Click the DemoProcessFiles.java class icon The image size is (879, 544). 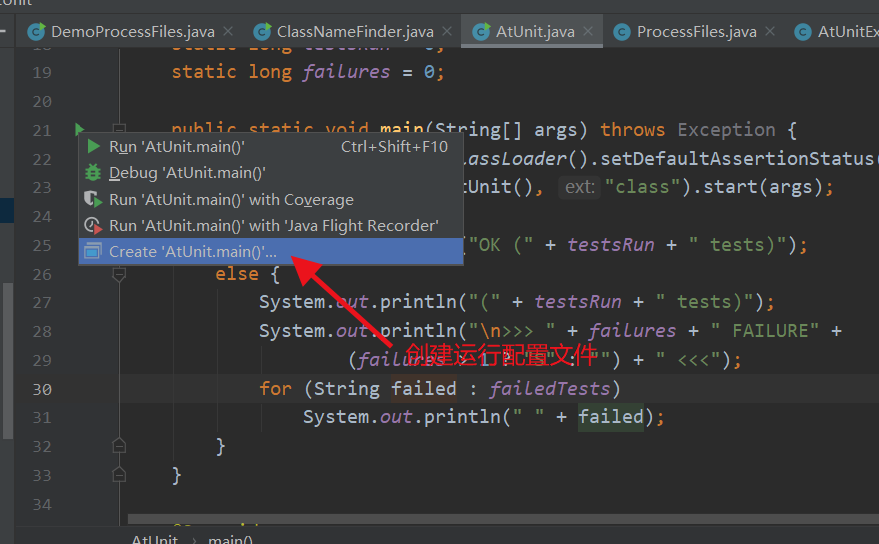(x=36, y=32)
